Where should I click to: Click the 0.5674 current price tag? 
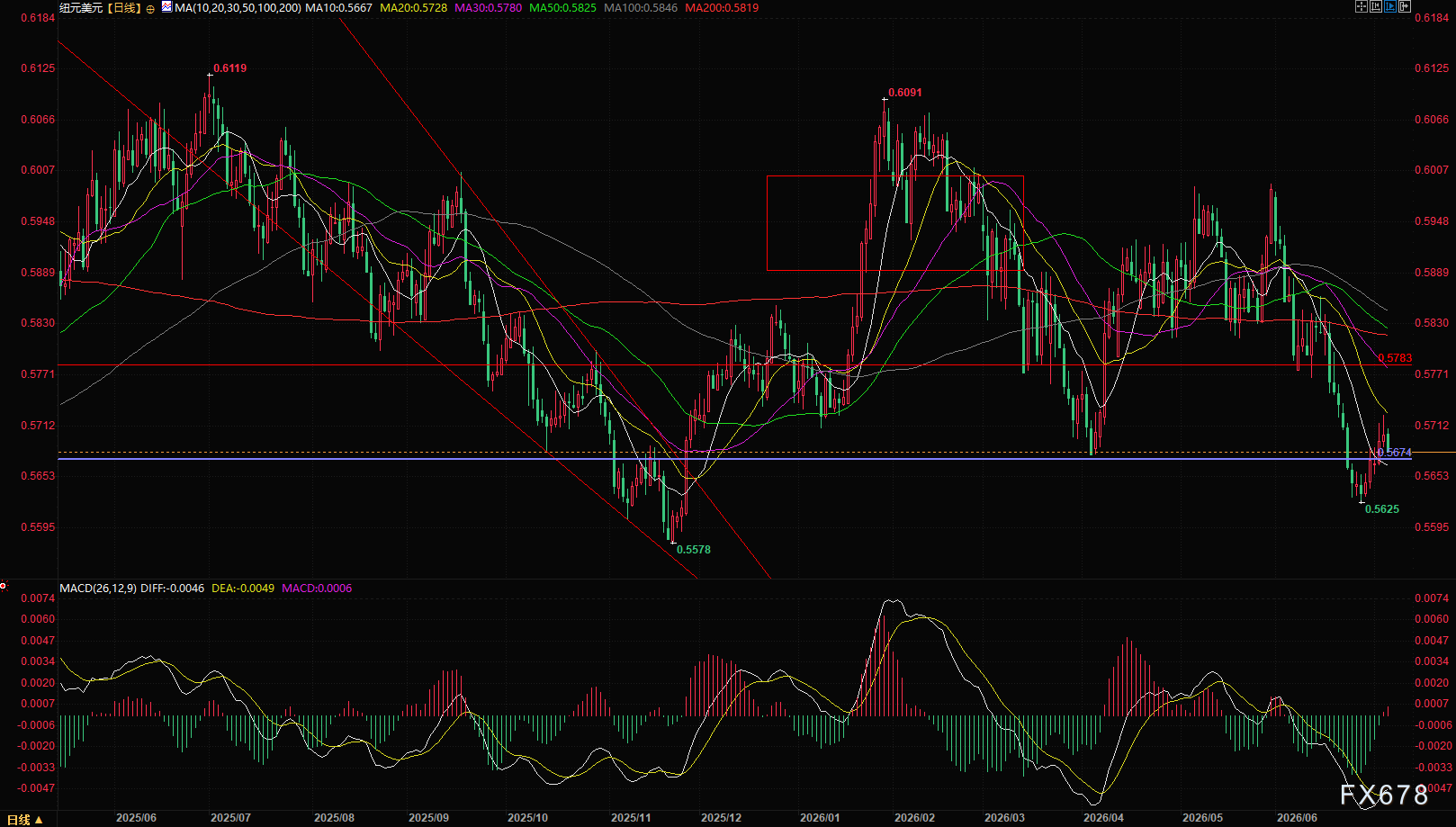click(1395, 453)
